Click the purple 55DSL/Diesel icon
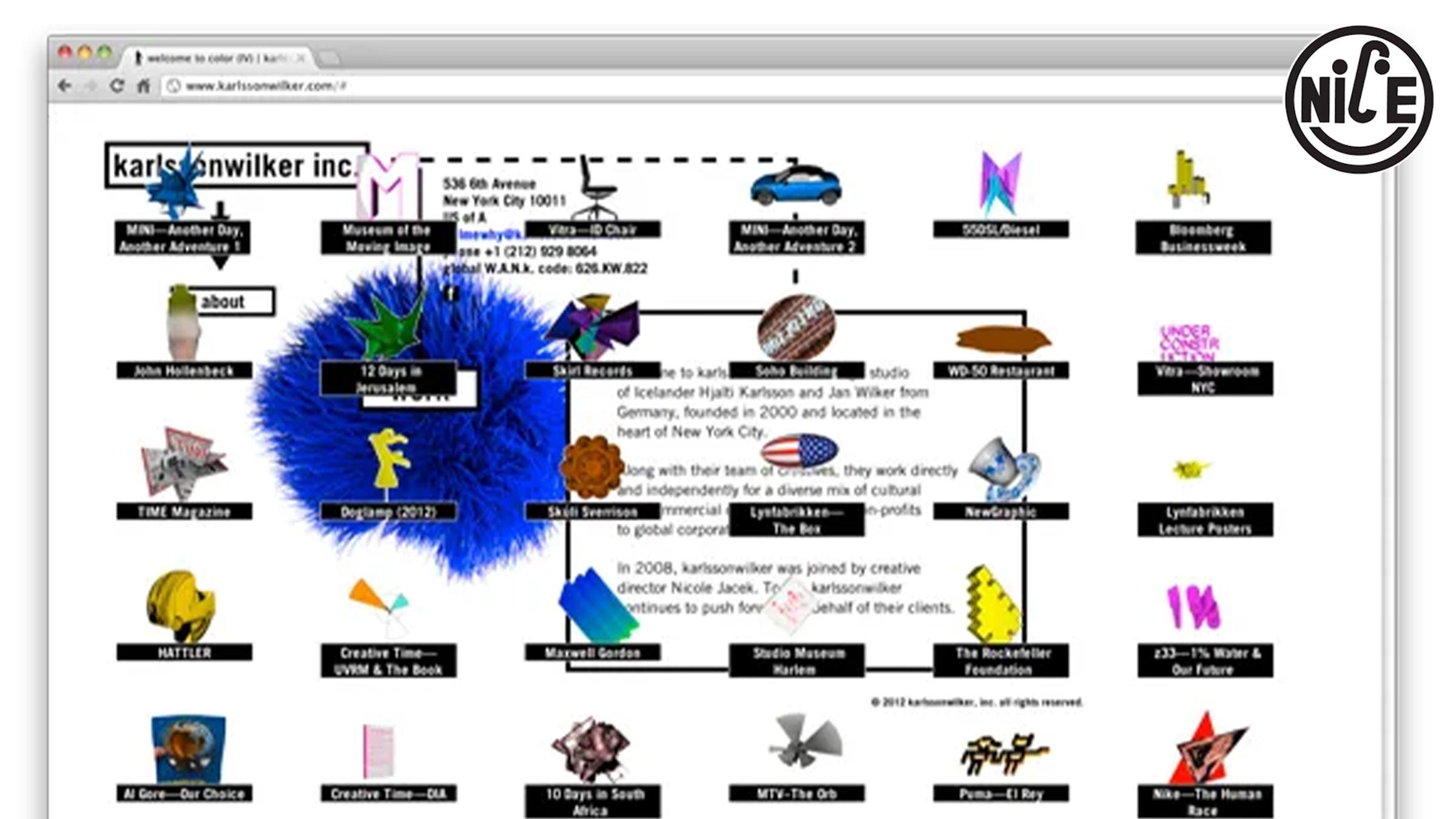Screen dimensions: 1456x819 pyautogui.click(x=1000, y=183)
